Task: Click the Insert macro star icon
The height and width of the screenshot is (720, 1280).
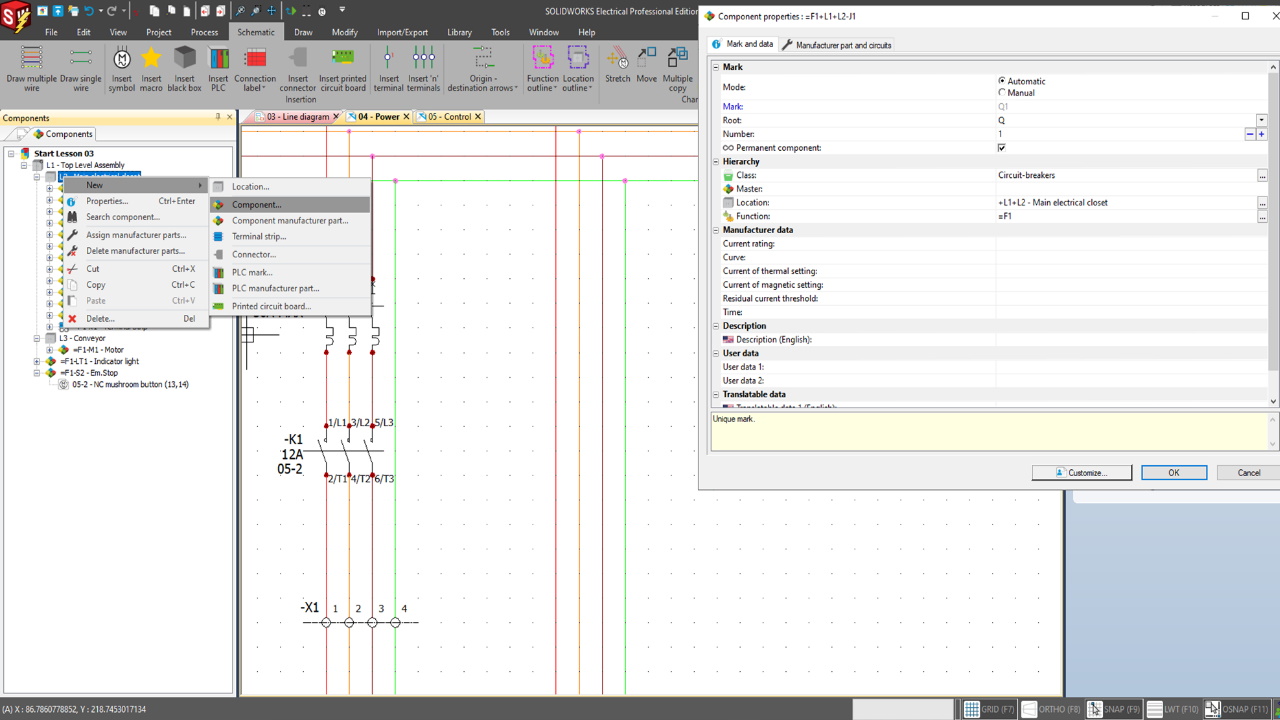Action: pos(151,58)
